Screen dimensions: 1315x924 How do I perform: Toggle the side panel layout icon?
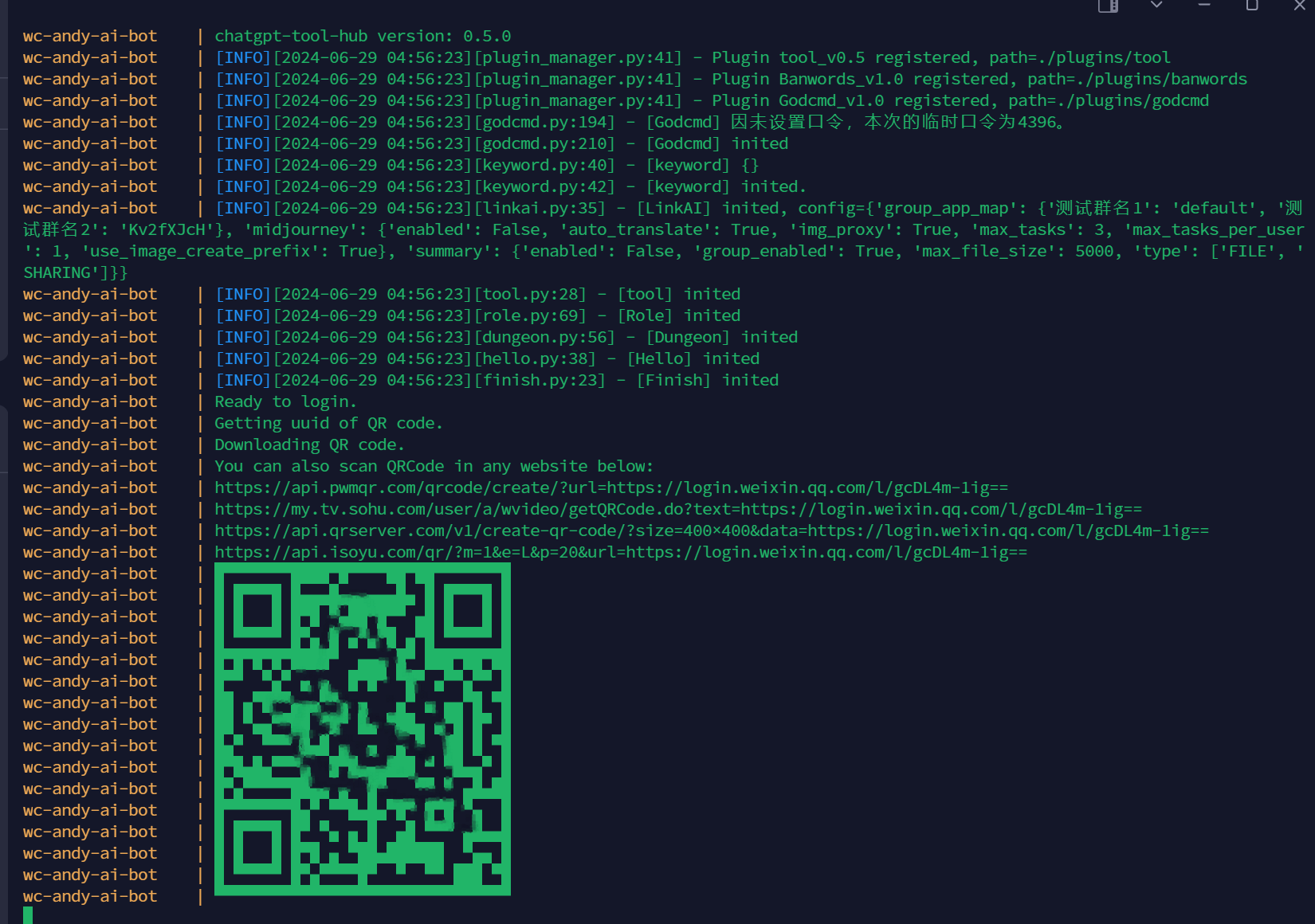click(x=1108, y=6)
